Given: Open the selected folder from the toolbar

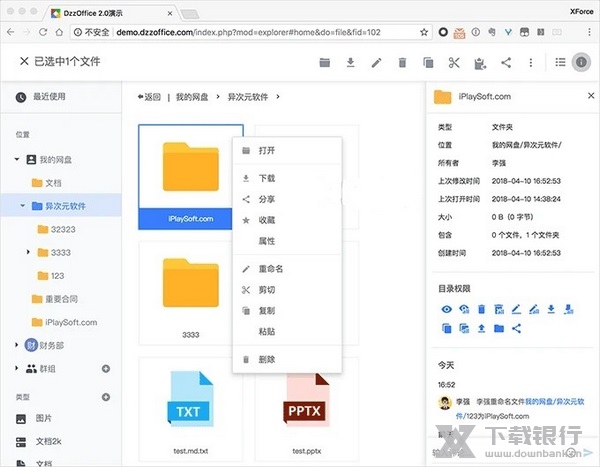Looking at the screenshot, I should [324, 62].
